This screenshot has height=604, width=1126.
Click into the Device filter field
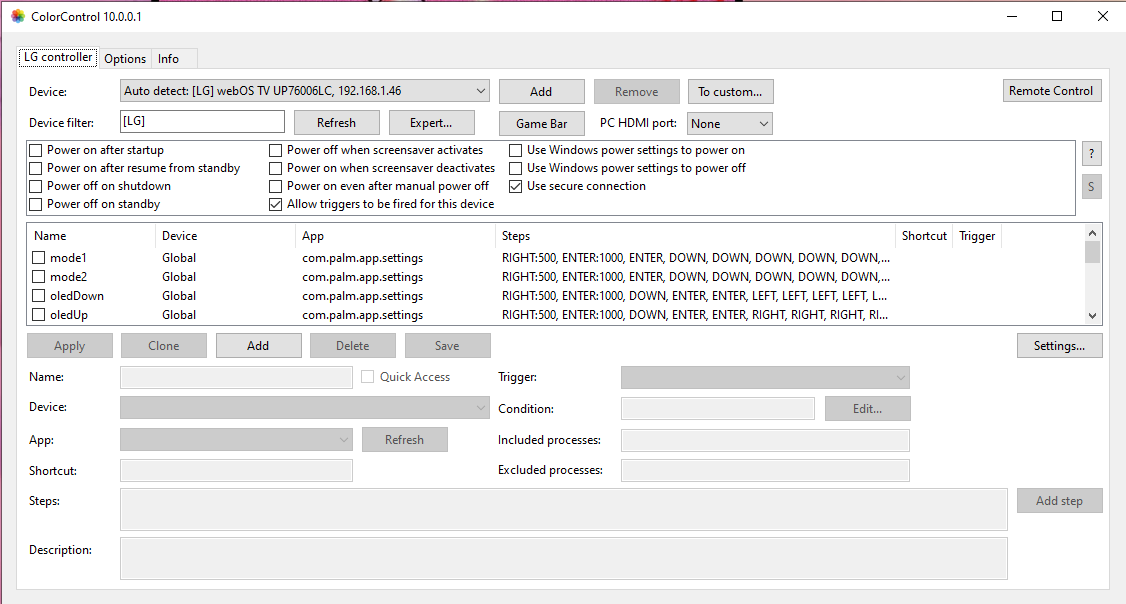point(202,122)
